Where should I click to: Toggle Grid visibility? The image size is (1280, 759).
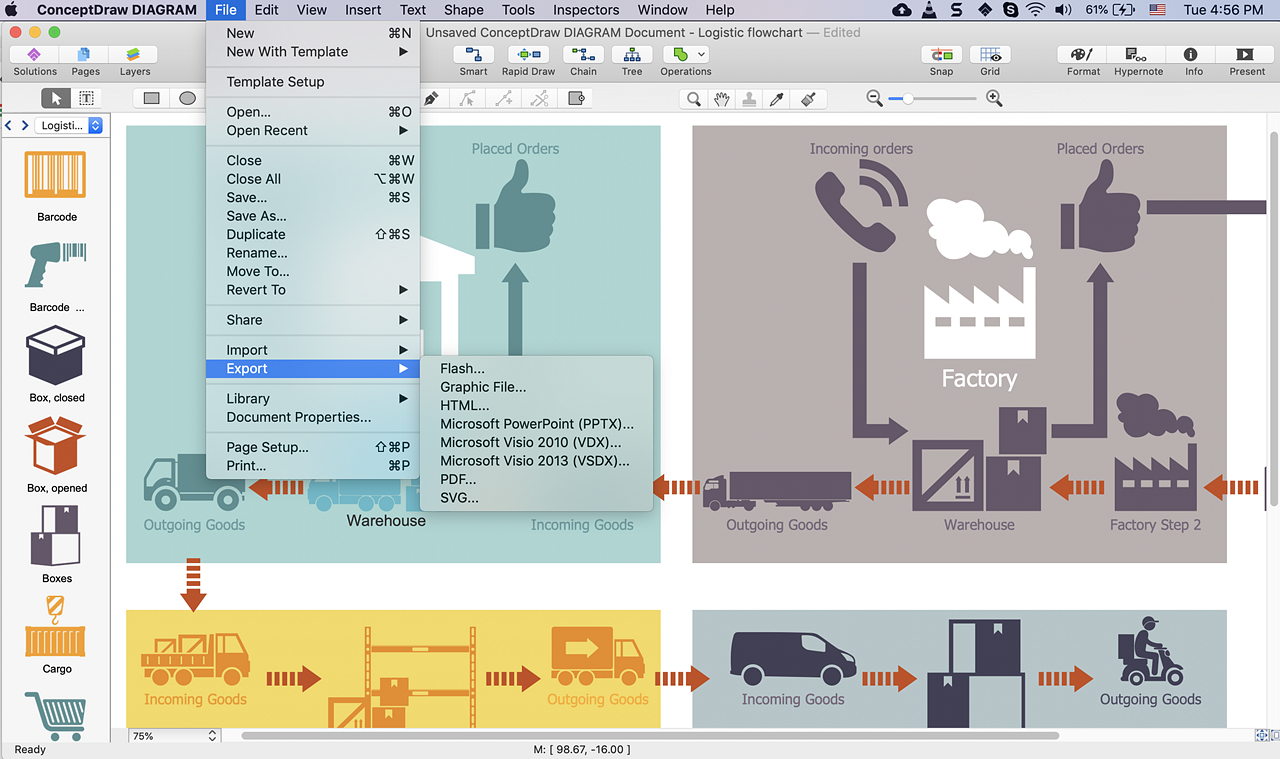(x=989, y=60)
